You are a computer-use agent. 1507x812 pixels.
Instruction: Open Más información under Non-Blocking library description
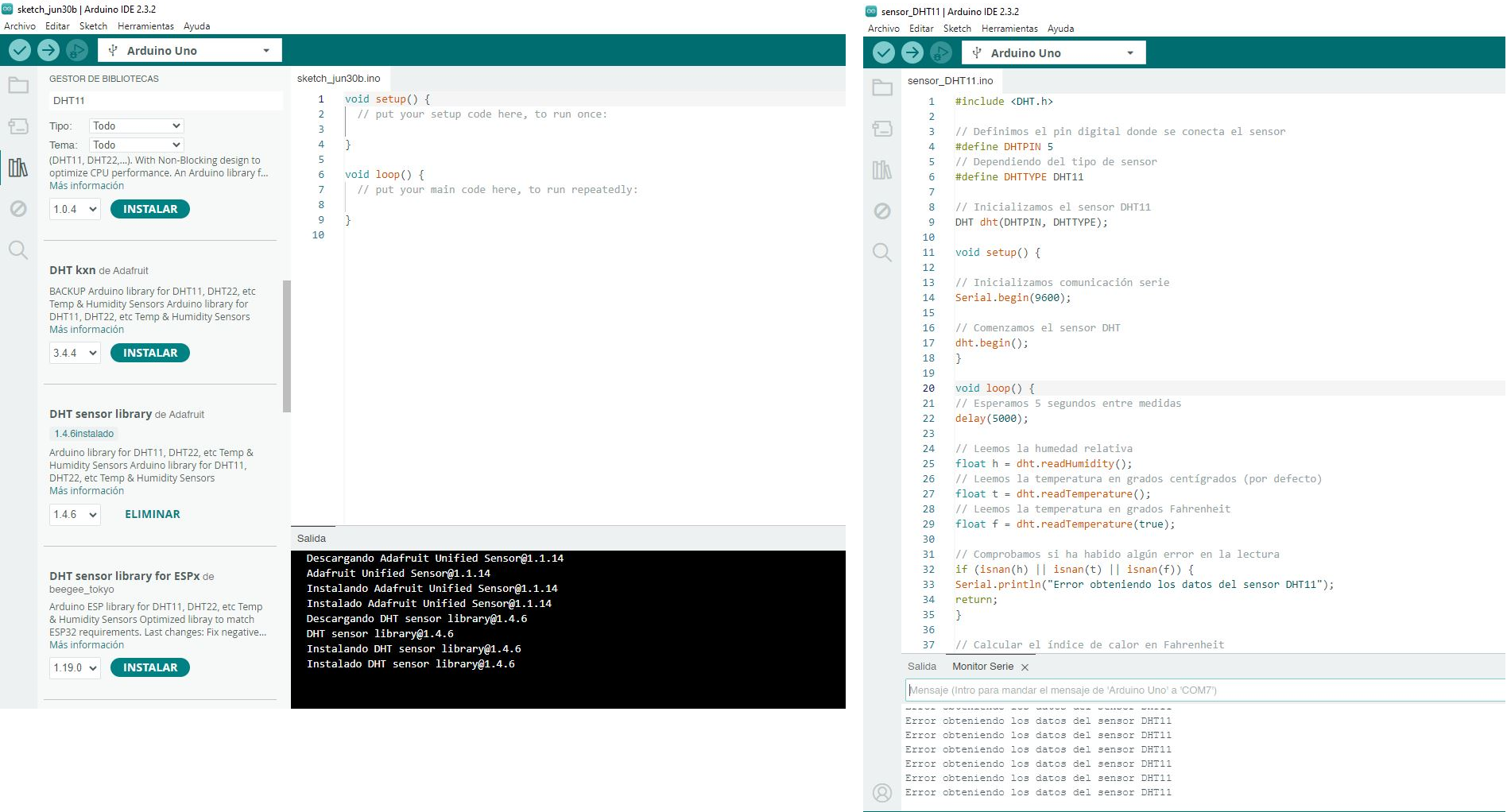[87, 186]
